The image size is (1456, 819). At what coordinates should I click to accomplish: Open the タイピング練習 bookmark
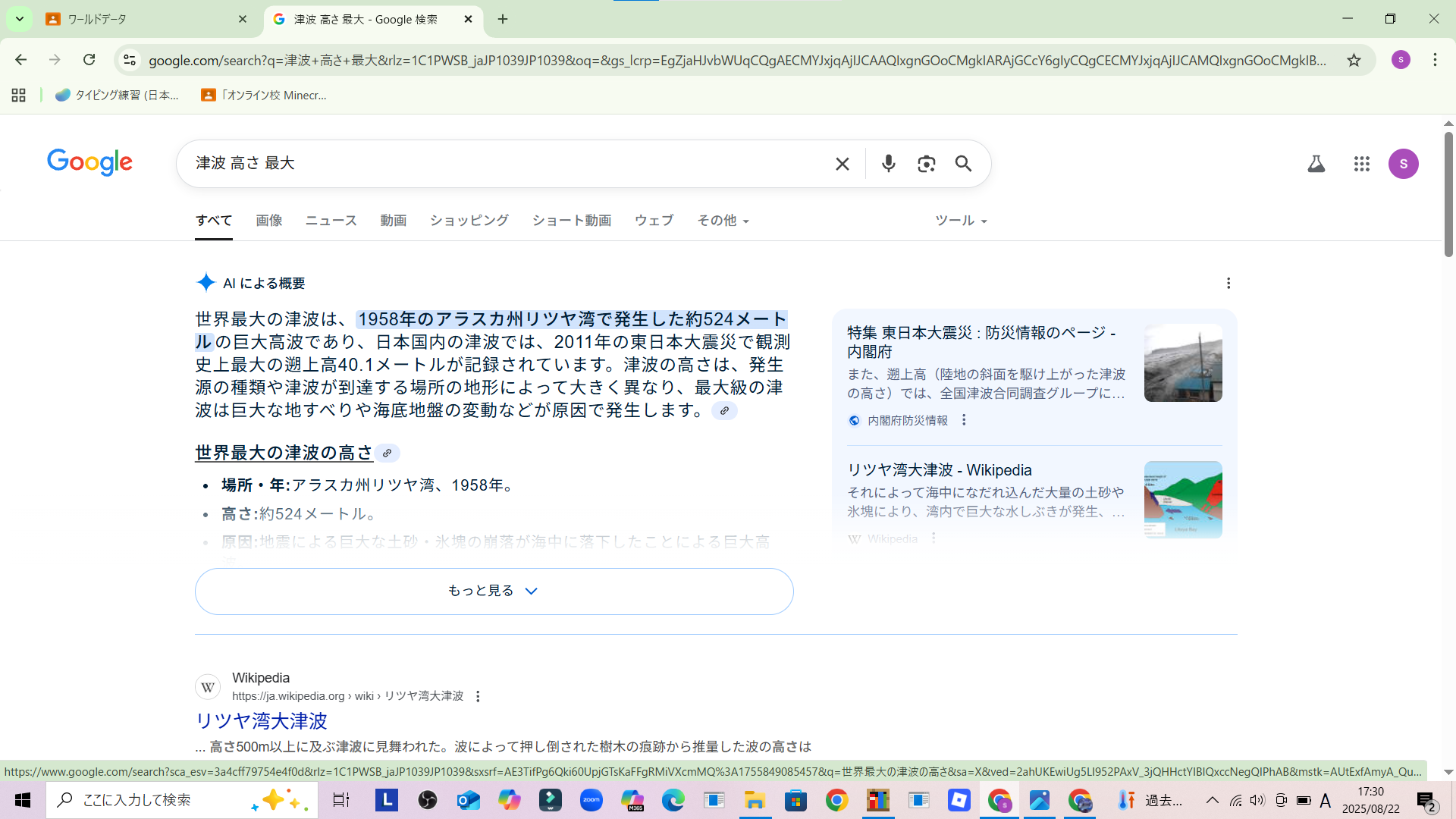click(118, 95)
